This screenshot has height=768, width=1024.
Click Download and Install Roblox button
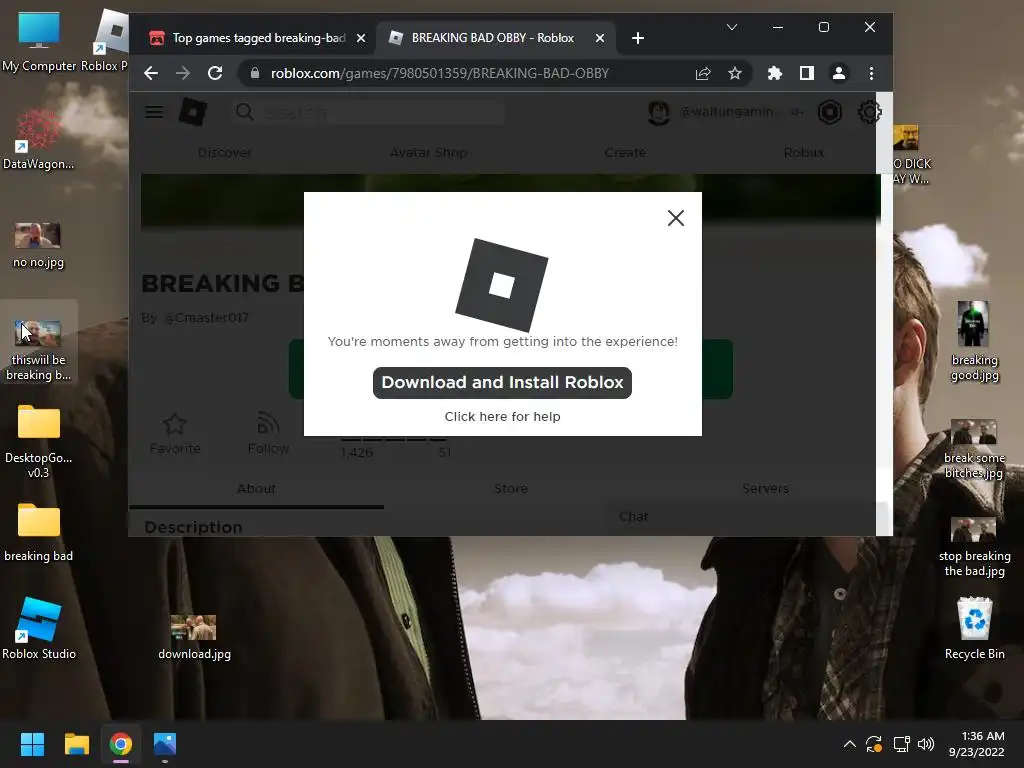tap(502, 383)
